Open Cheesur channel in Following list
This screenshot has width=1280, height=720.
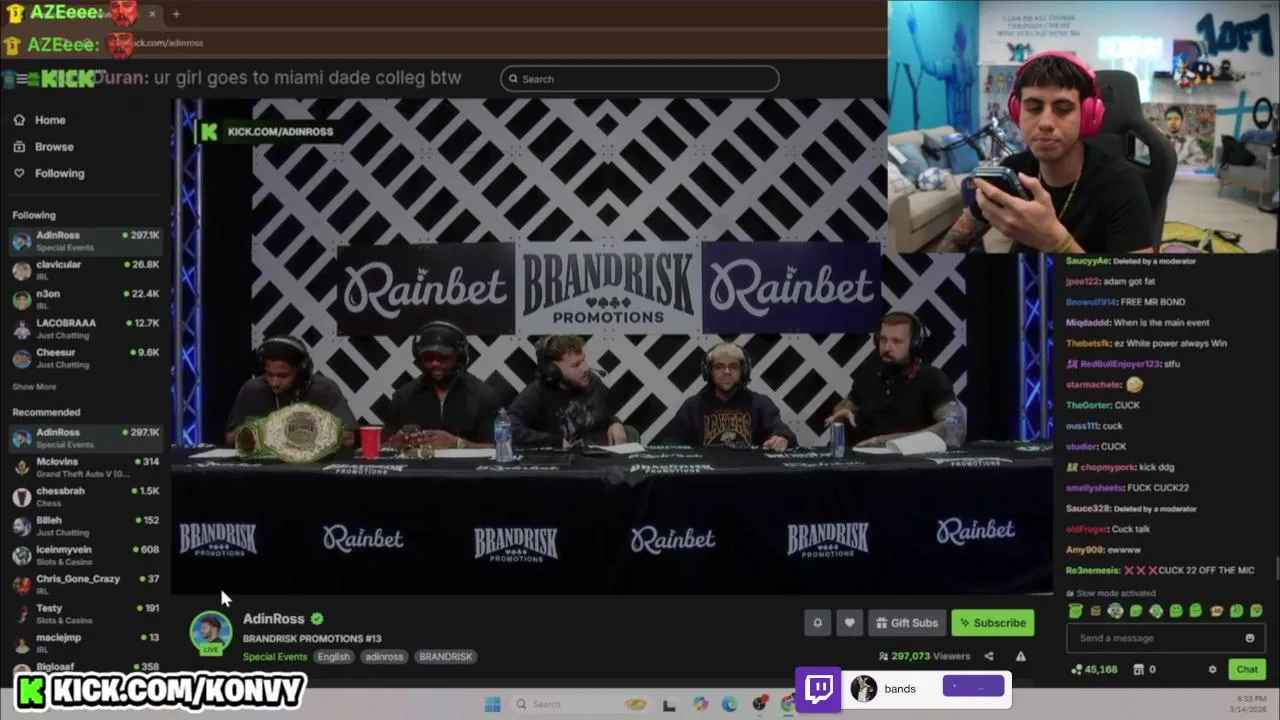(86, 358)
